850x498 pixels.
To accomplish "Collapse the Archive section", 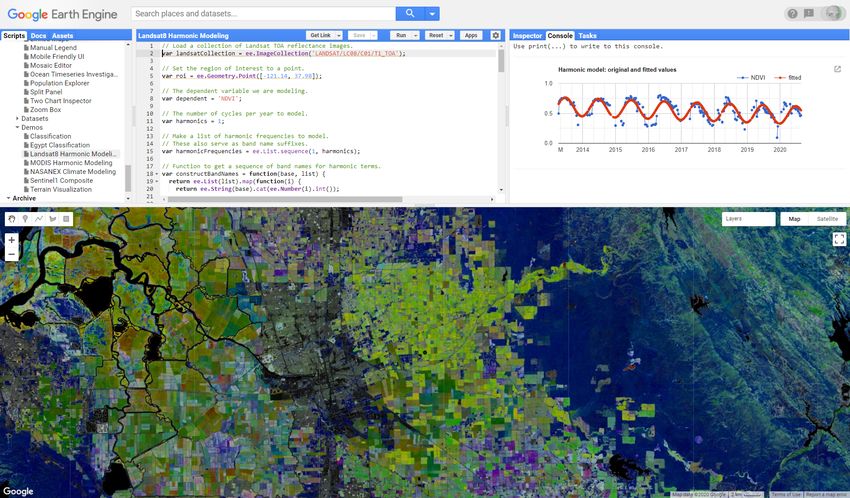I will coord(8,198).
